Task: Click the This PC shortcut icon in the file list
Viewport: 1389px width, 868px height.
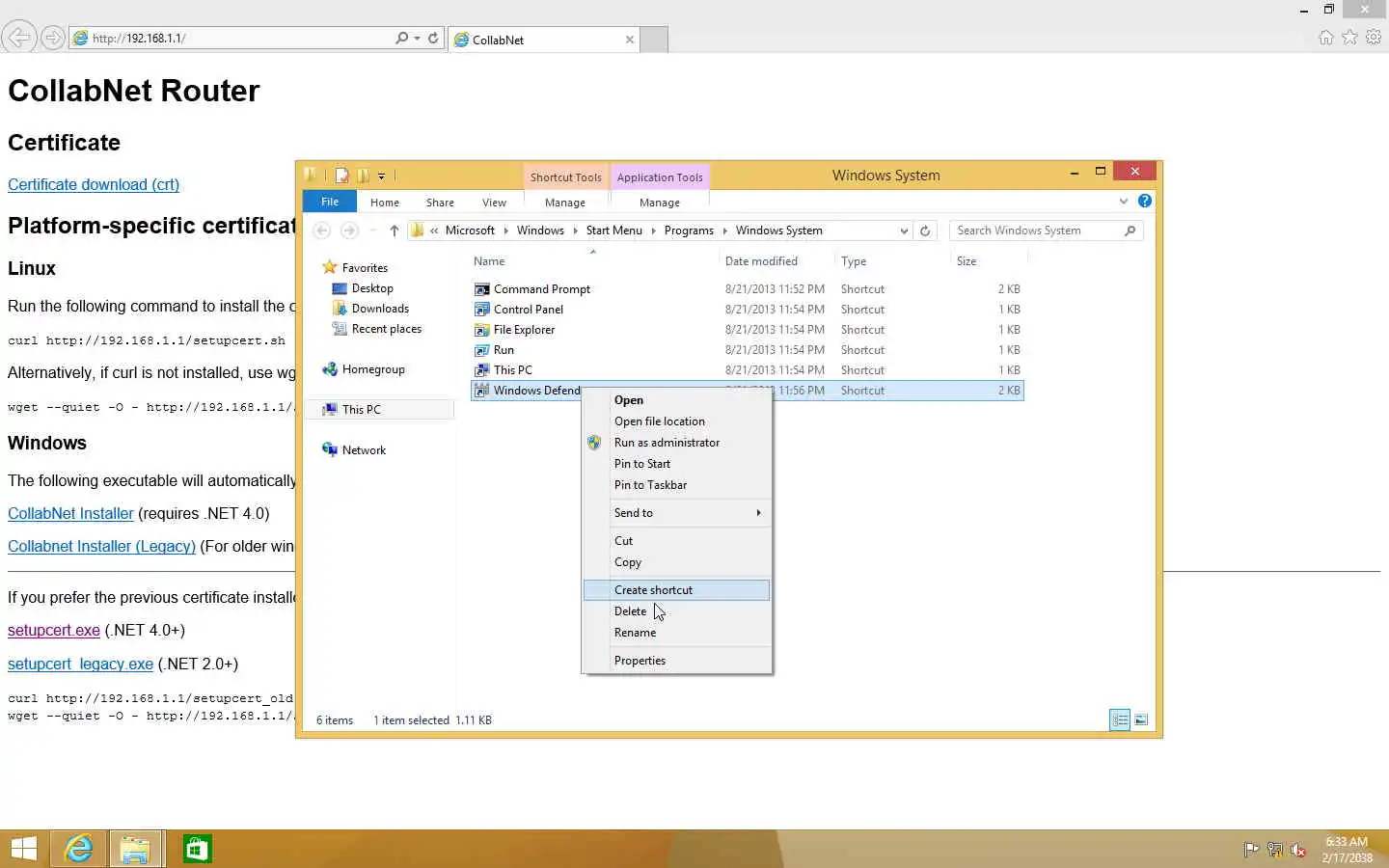Action: (482, 370)
